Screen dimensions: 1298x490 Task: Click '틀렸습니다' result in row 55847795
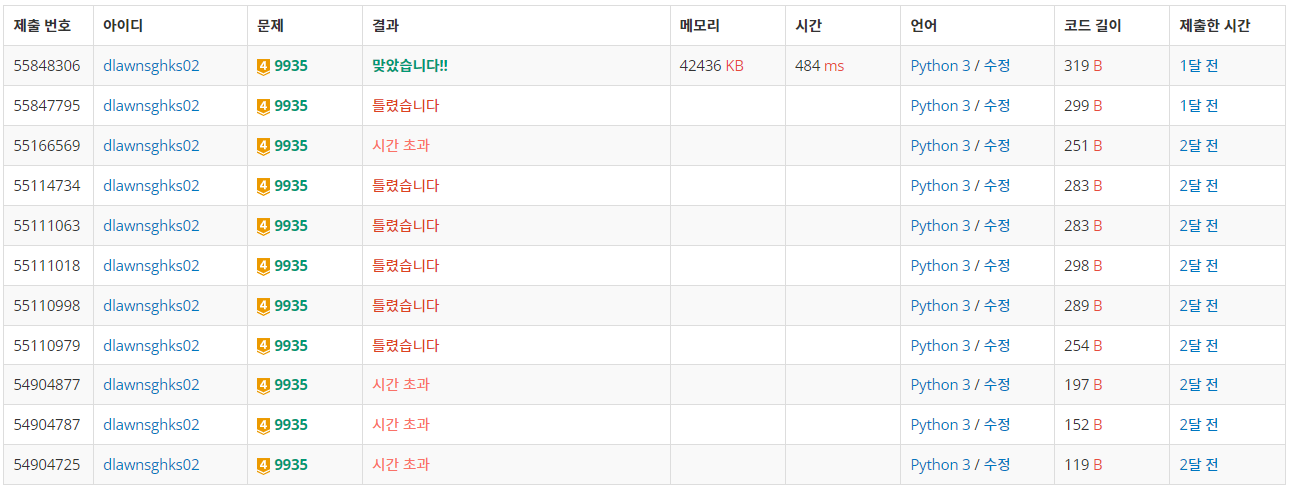point(405,106)
